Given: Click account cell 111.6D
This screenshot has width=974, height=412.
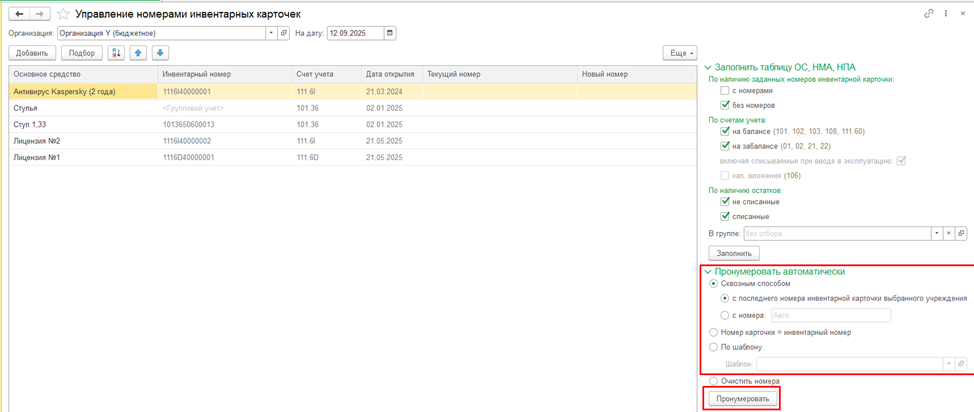Looking at the screenshot, I should click(x=327, y=157).
